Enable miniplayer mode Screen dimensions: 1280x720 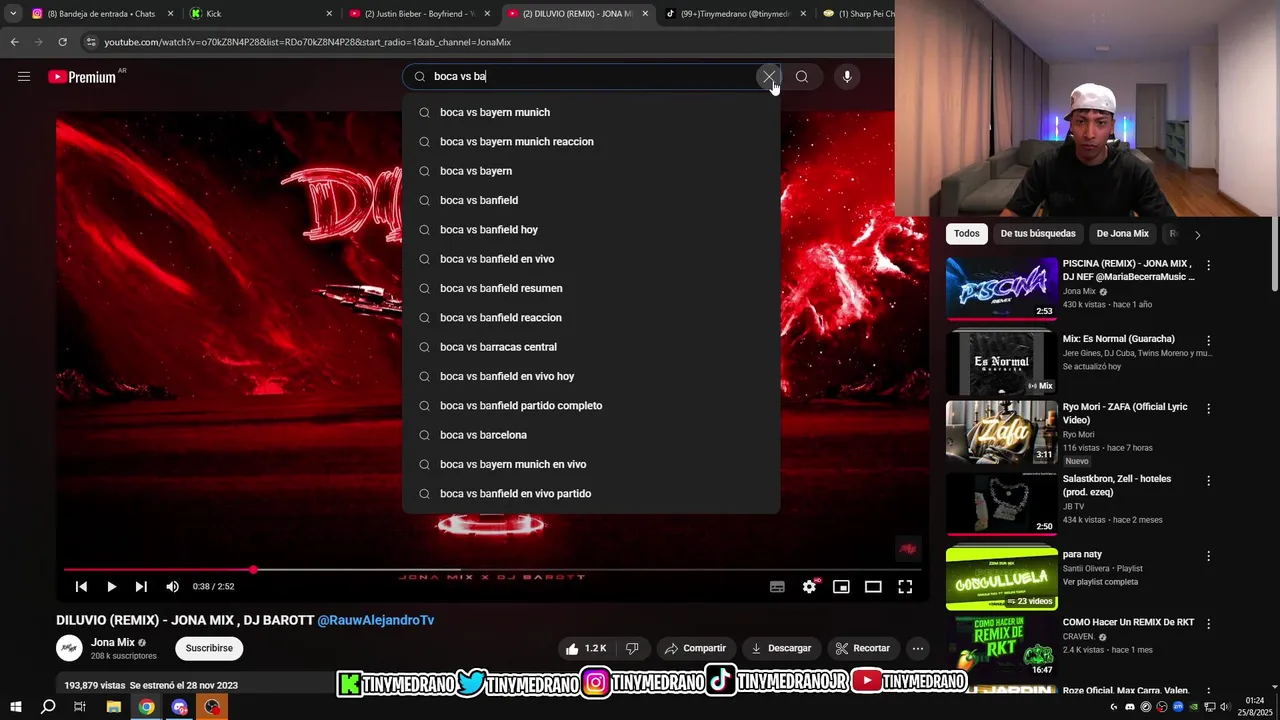[x=841, y=587]
